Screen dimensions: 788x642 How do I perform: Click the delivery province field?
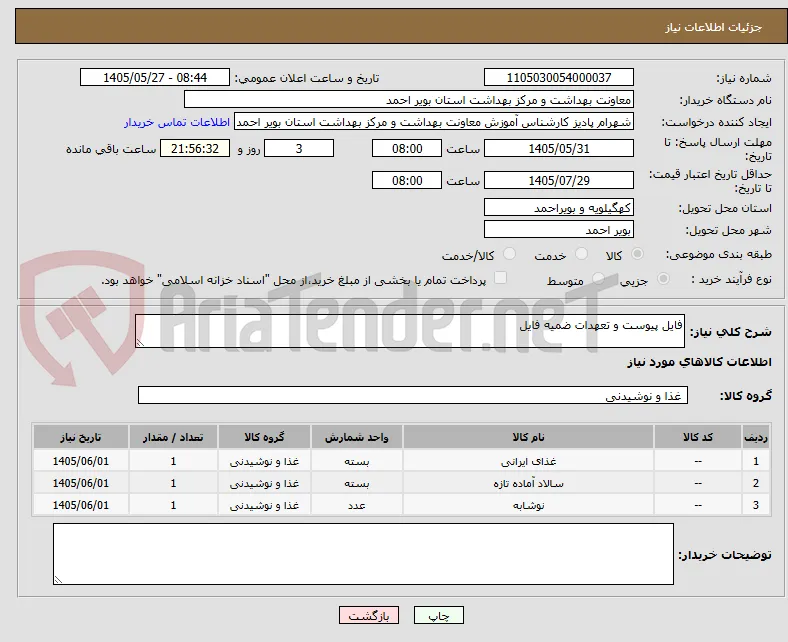pyautogui.click(x=558, y=207)
